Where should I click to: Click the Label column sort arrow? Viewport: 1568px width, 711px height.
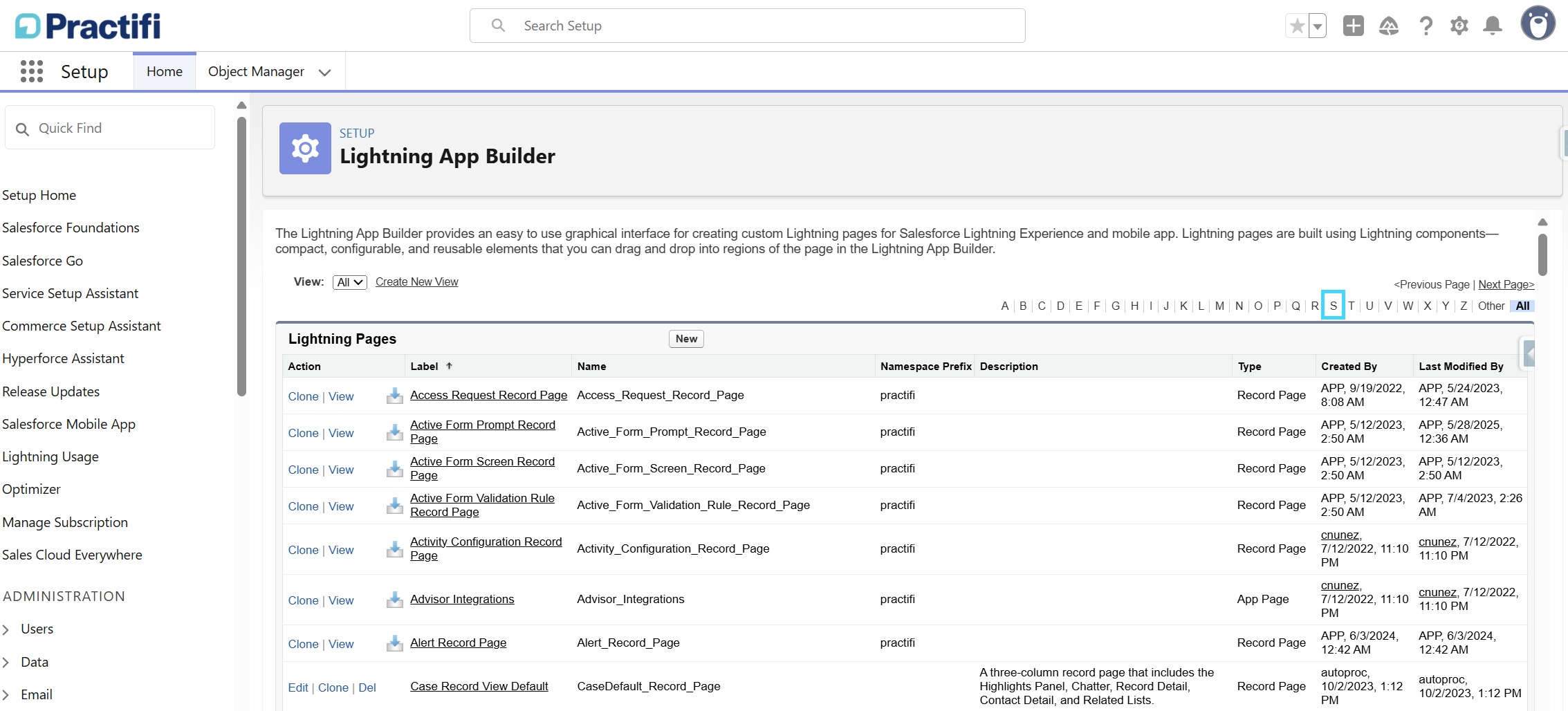(x=449, y=366)
